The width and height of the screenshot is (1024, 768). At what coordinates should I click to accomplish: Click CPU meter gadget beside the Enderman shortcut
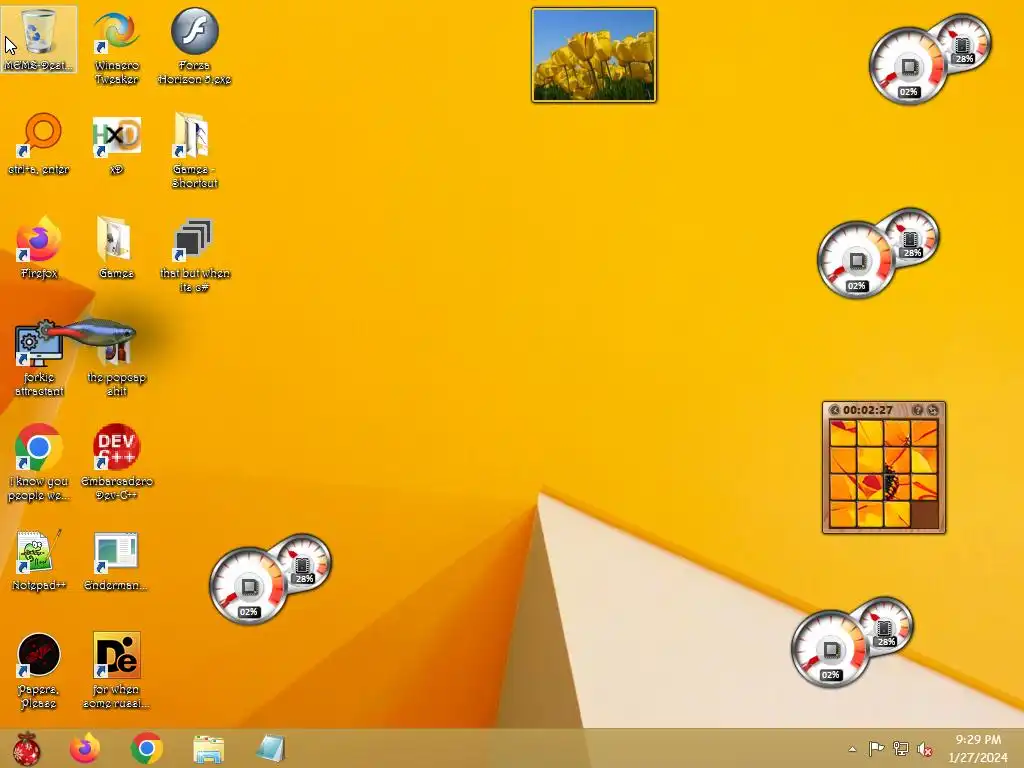(x=270, y=579)
